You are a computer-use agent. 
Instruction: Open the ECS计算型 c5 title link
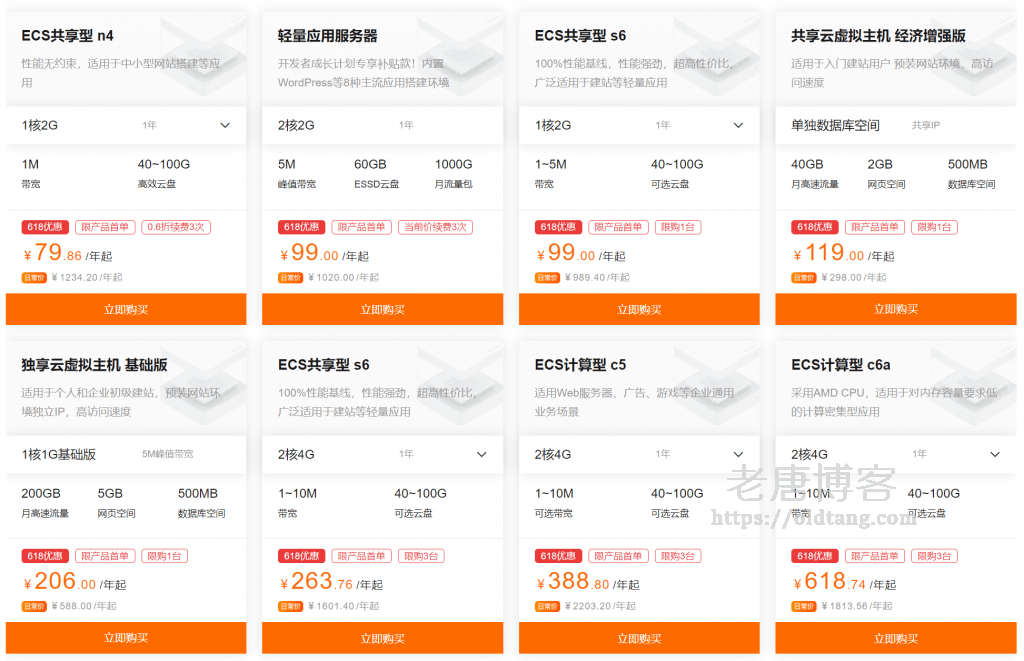pyautogui.click(x=580, y=365)
